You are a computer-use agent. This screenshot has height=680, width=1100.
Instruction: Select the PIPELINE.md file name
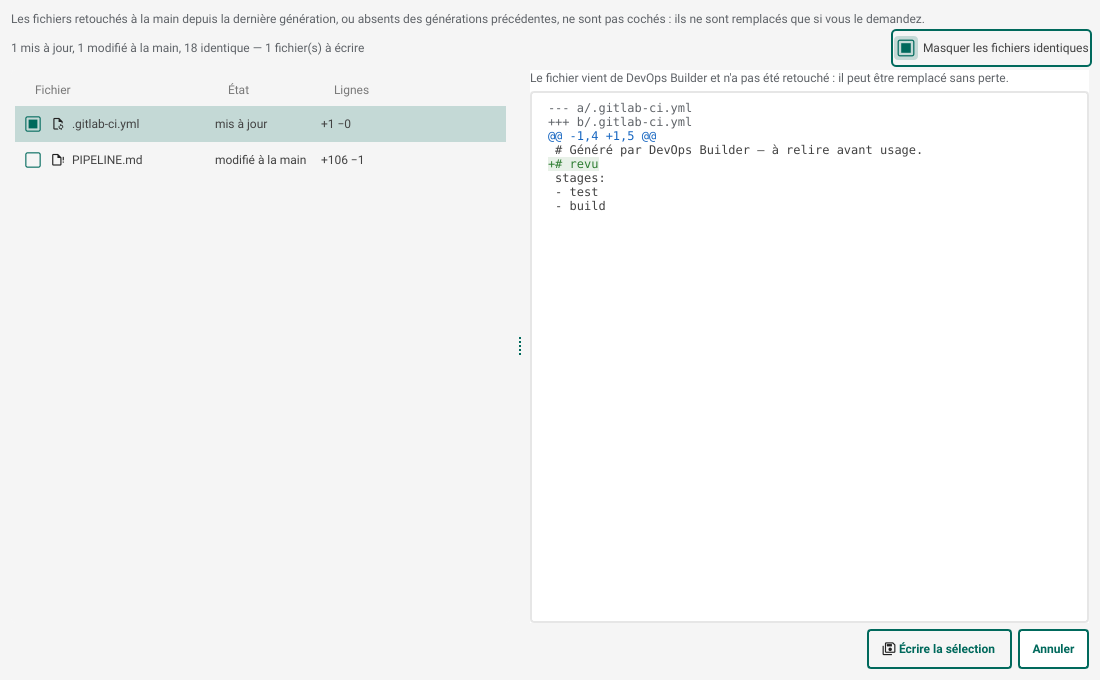tap(107, 160)
